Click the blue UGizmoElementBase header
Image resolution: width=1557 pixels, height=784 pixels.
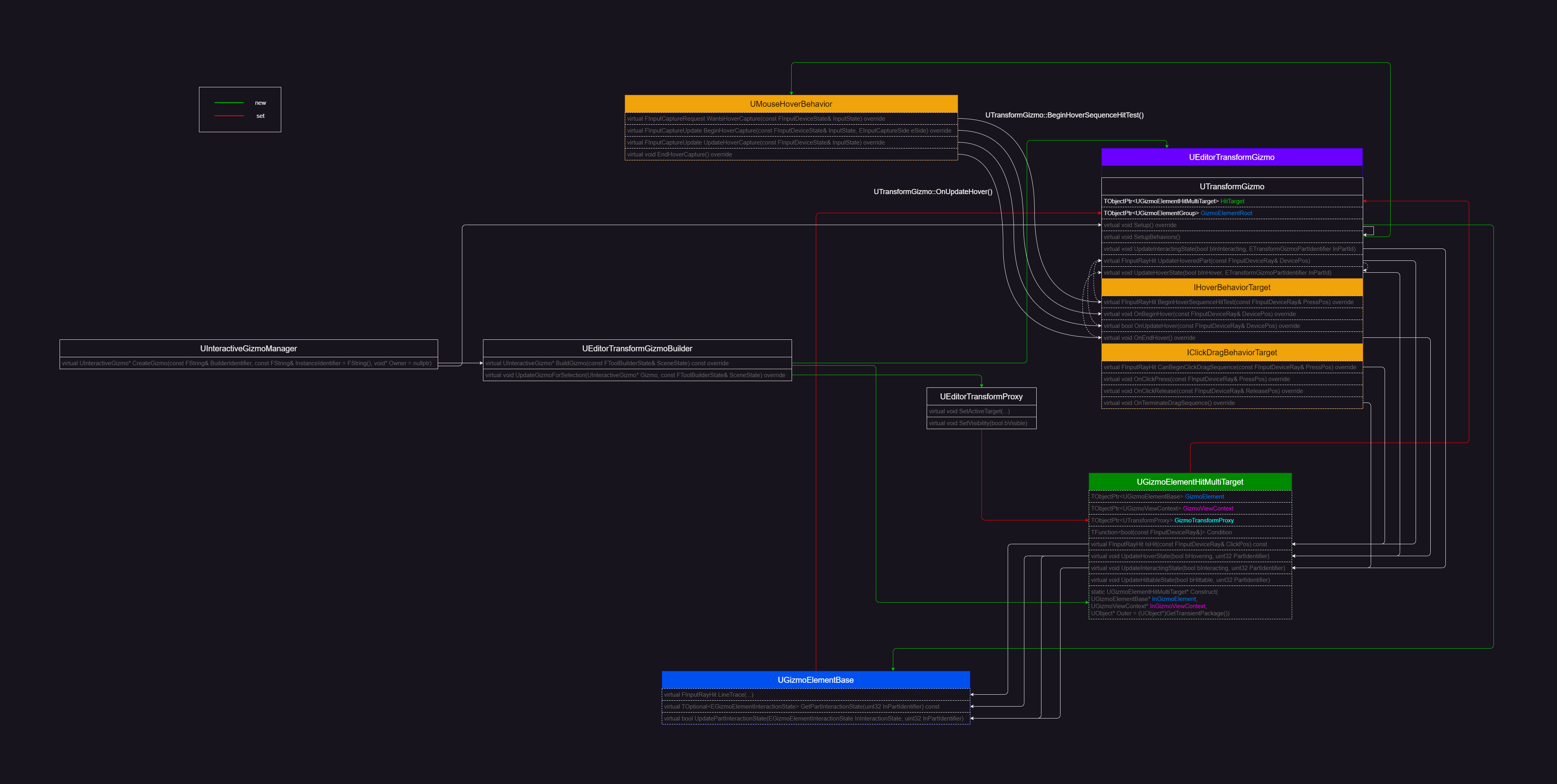pos(815,680)
